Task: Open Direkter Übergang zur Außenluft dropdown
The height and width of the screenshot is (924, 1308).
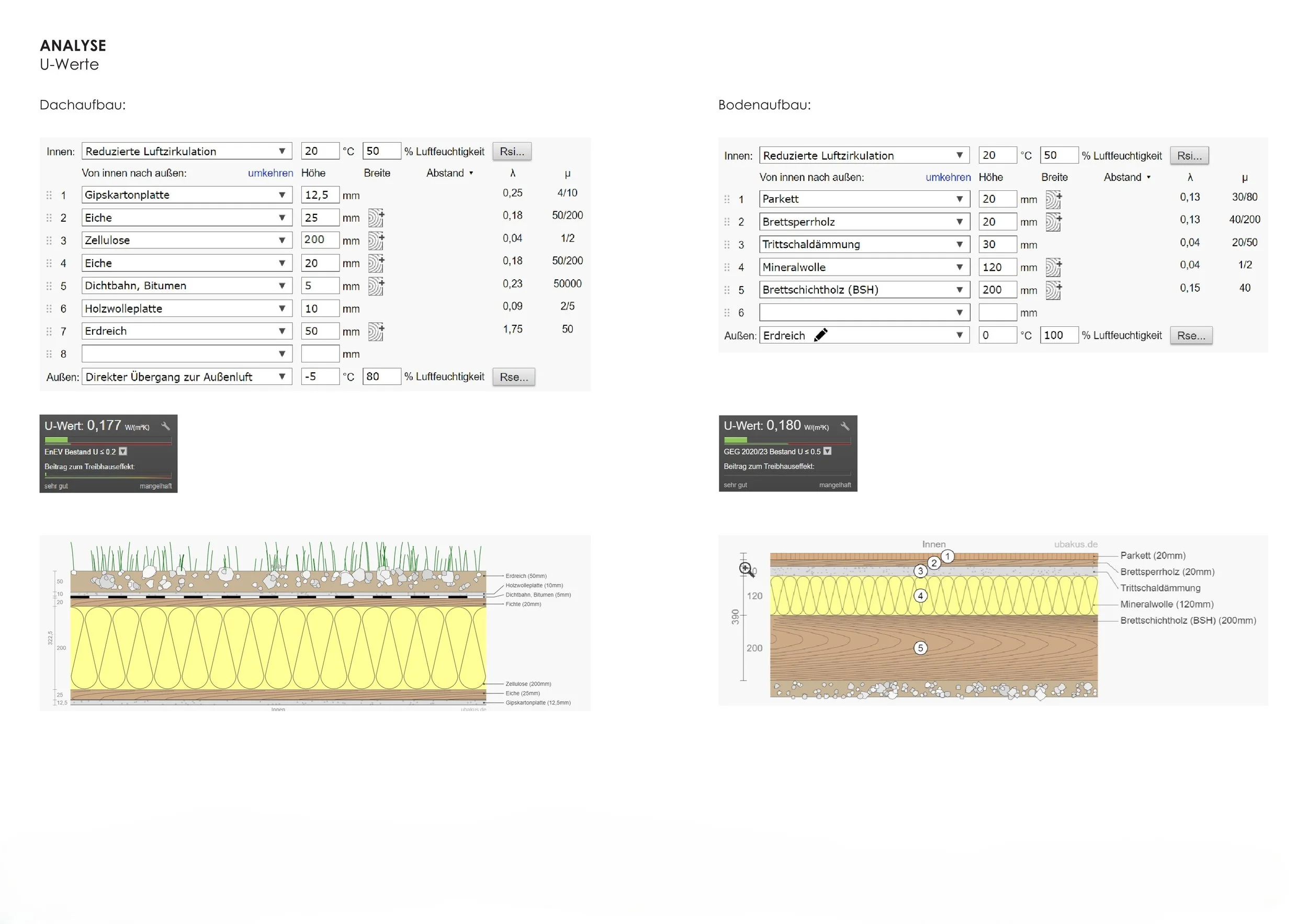Action: (x=281, y=377)
